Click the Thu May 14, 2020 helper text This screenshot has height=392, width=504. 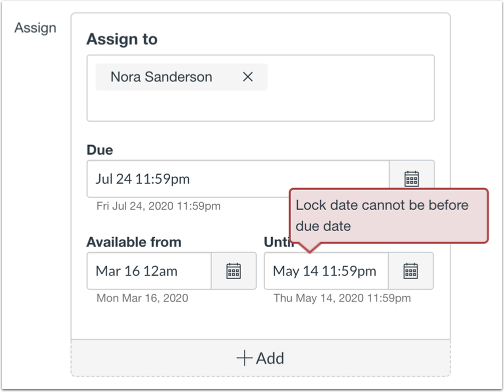tap(342, 298)
